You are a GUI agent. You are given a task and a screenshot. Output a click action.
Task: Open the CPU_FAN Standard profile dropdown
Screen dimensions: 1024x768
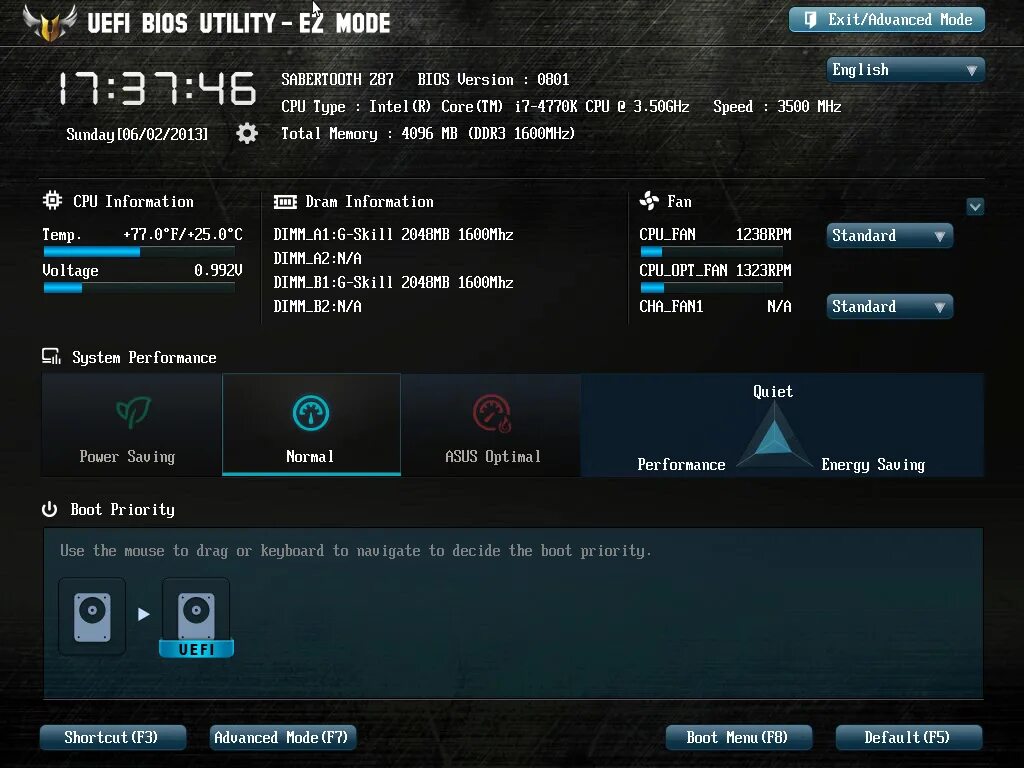click(x=888, y=235)
